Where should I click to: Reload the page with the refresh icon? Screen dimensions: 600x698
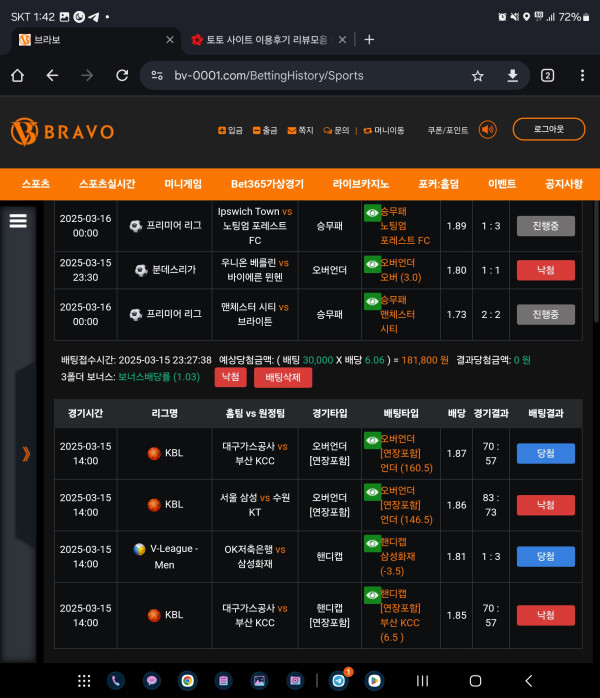click(x=122, y=75)
